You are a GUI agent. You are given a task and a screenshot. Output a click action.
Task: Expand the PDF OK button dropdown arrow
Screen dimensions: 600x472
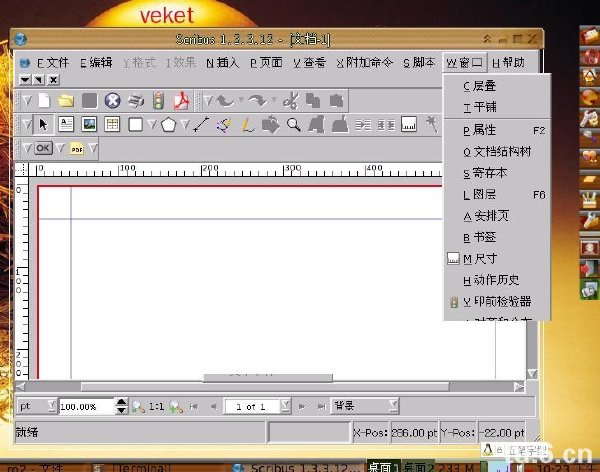pos(60,148)
